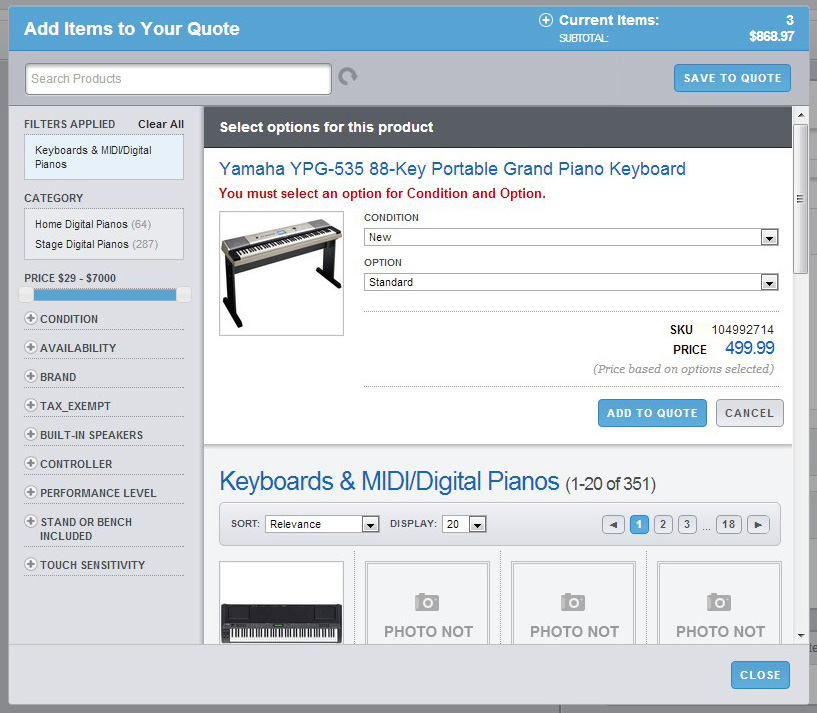
Task: Open first product thumbnail in results
Action: (281, 603)
